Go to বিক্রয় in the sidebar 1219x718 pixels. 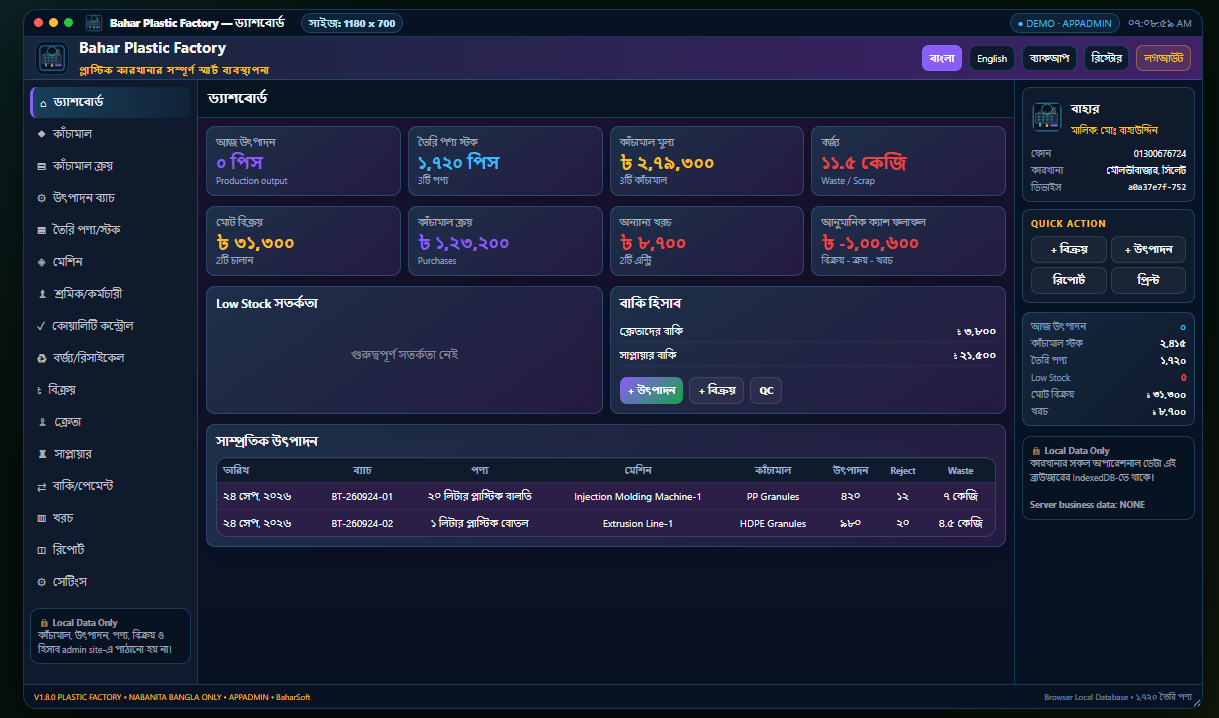[110, 390]
